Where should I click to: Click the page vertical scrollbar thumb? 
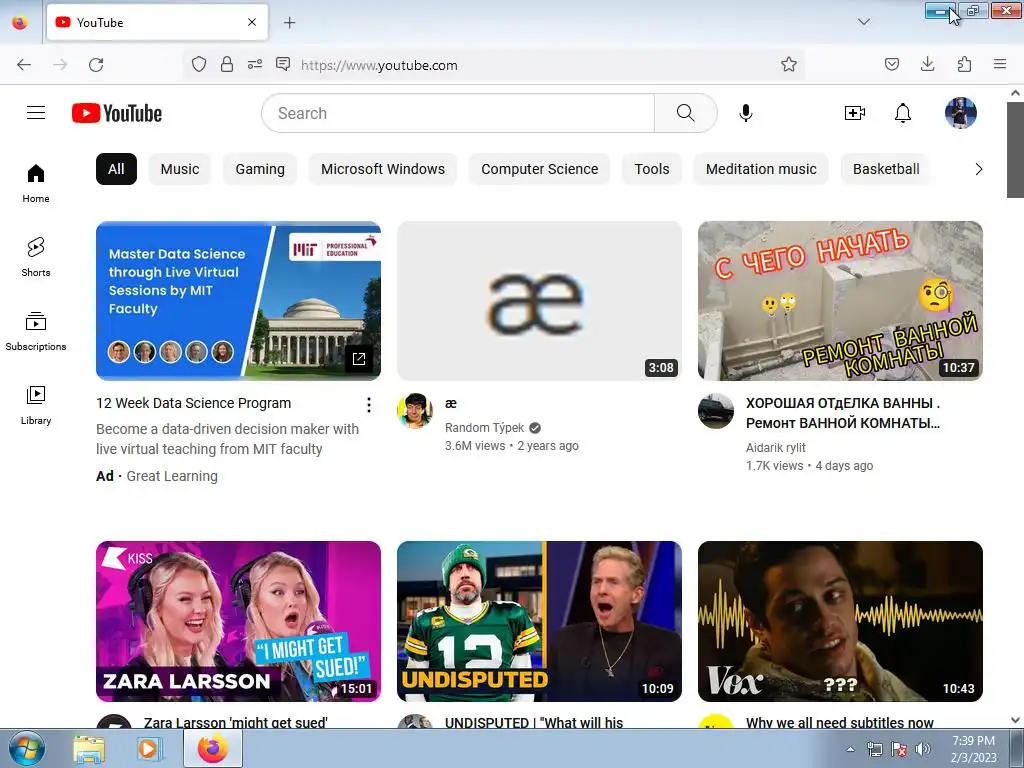click(1015, 150)
